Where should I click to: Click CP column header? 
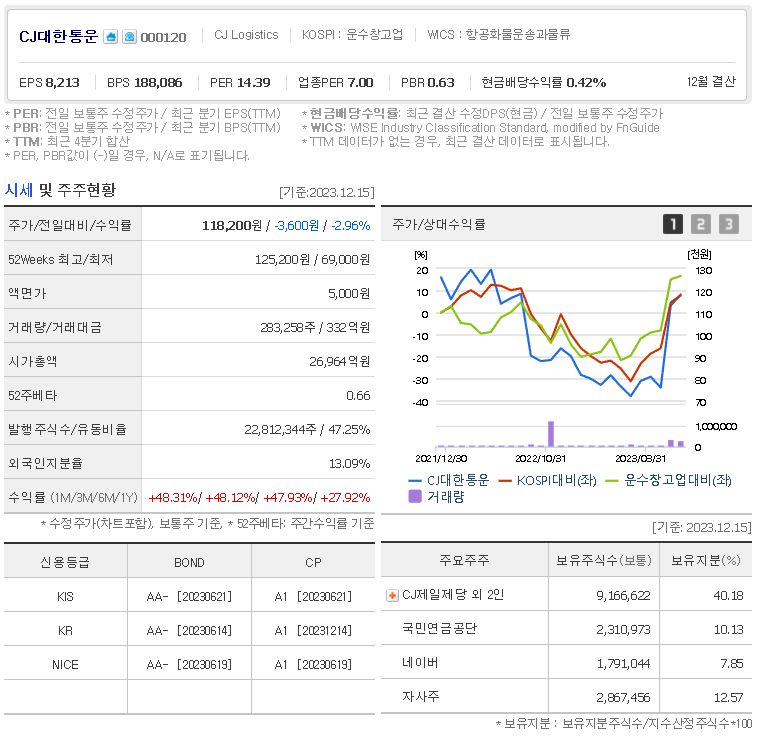pos(313,563)
